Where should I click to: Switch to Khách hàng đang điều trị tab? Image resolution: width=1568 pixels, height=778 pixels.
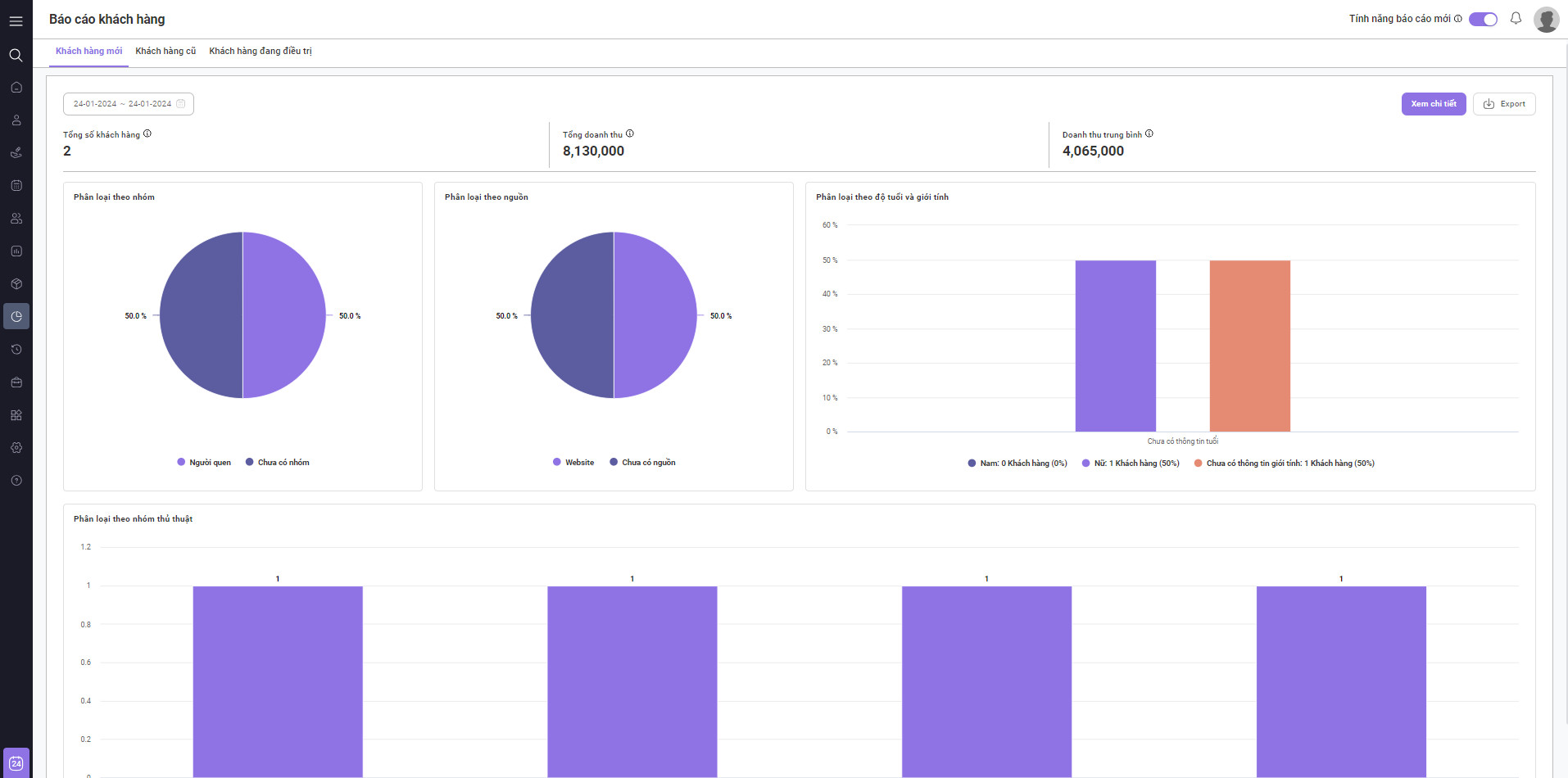261,51
